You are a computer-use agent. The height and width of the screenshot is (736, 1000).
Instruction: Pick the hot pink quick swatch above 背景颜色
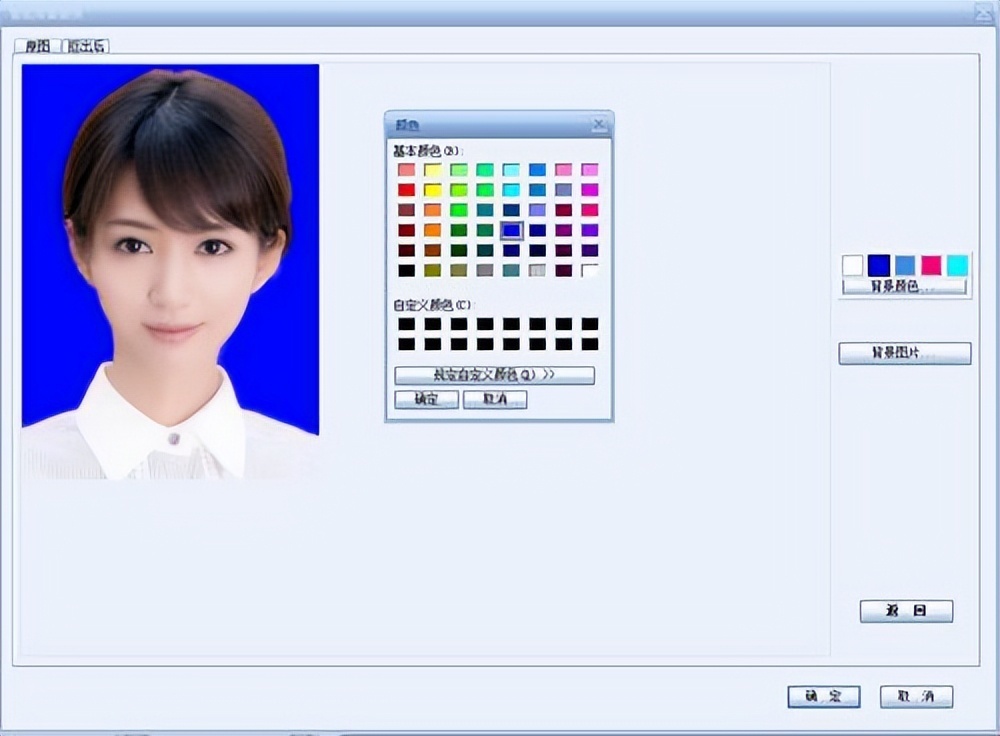[931, 265]
